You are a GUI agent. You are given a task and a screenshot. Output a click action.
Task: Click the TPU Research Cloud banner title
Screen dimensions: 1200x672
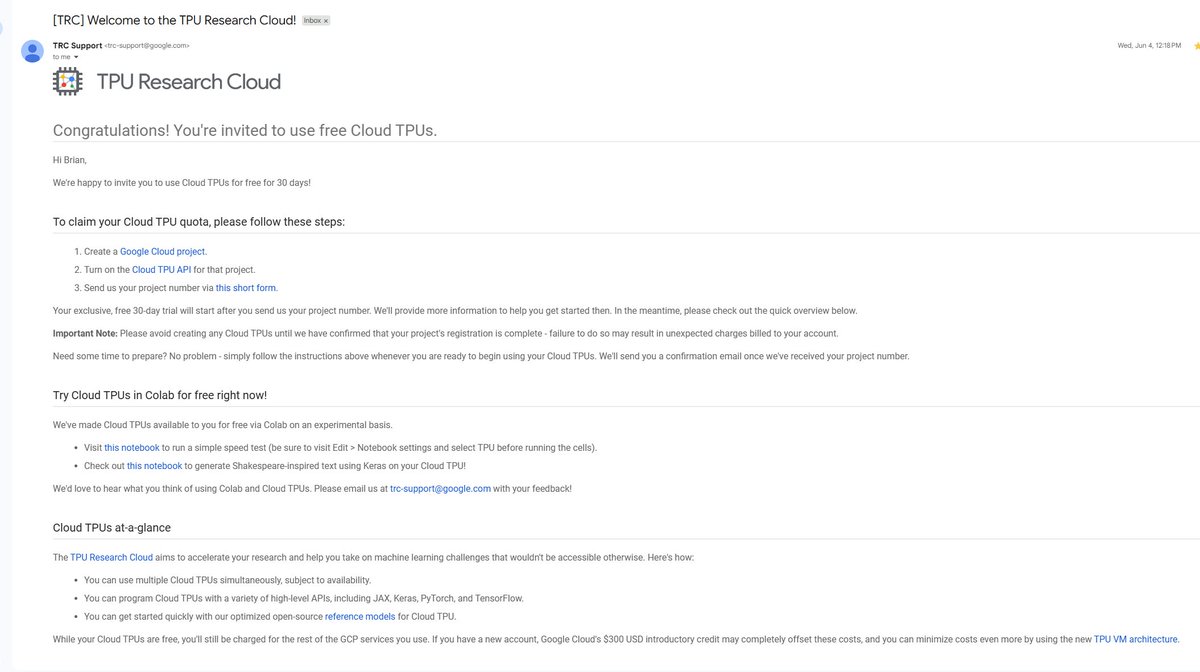coord(188,82)
